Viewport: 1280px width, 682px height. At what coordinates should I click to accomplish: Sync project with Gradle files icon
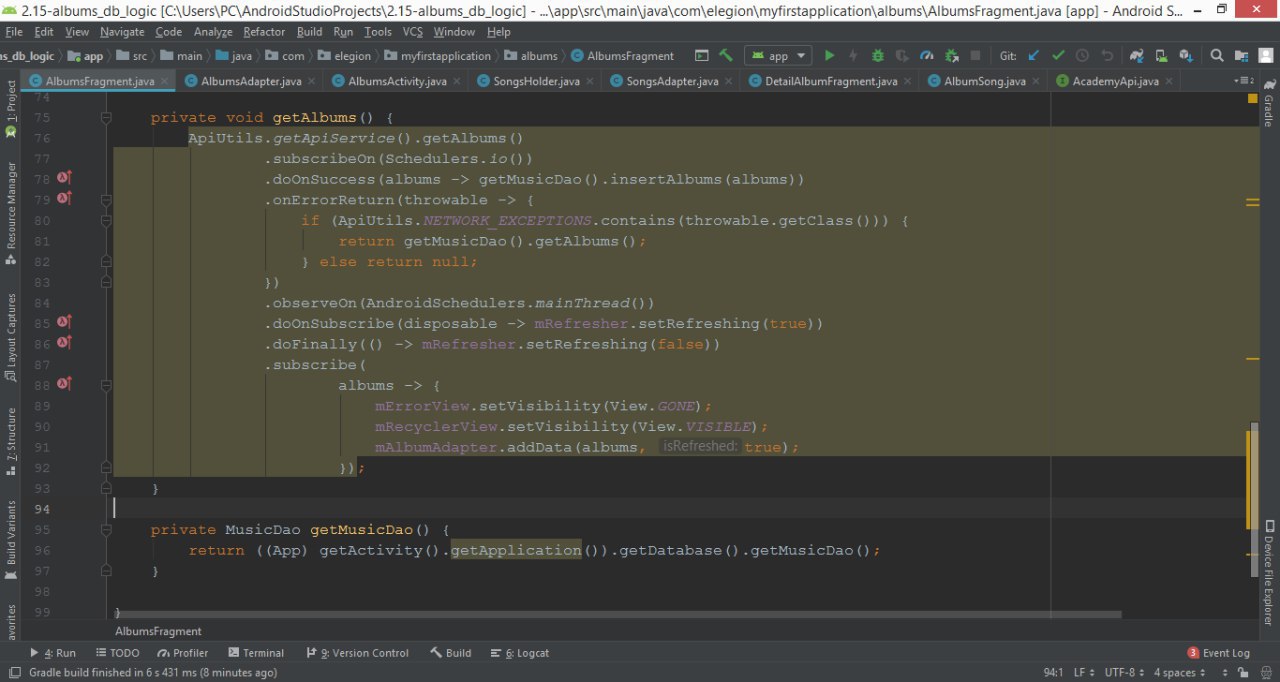pos(1137,56)
